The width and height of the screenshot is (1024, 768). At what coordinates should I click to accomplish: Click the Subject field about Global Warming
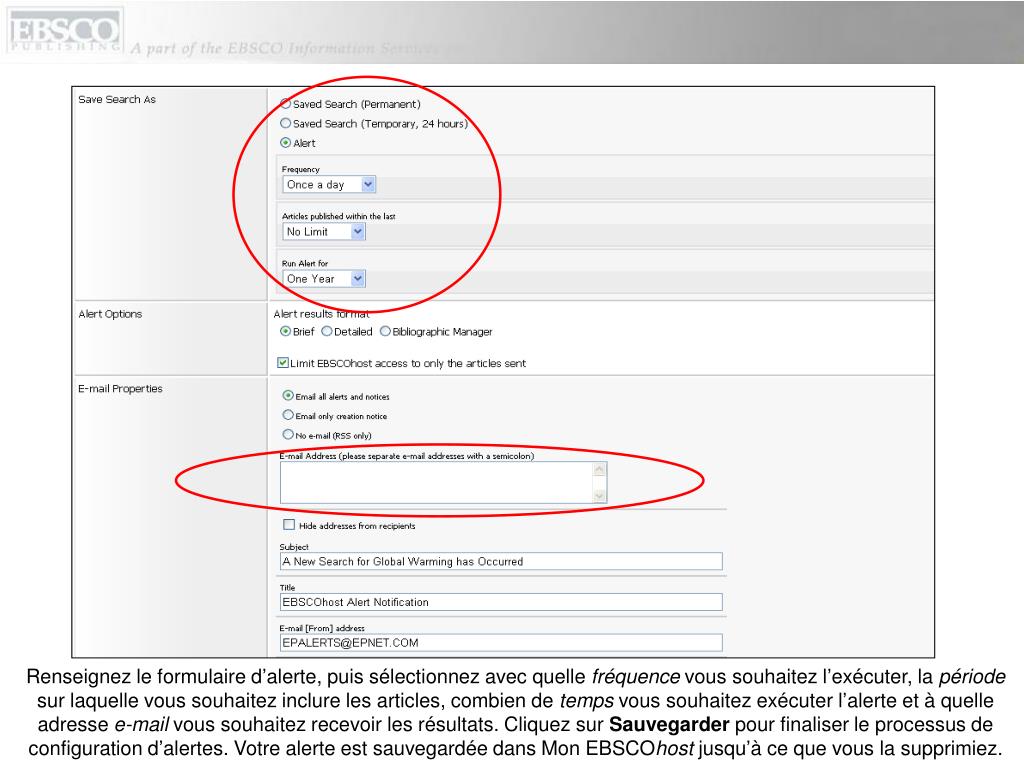pyautogui.click(x=501, y=562)
